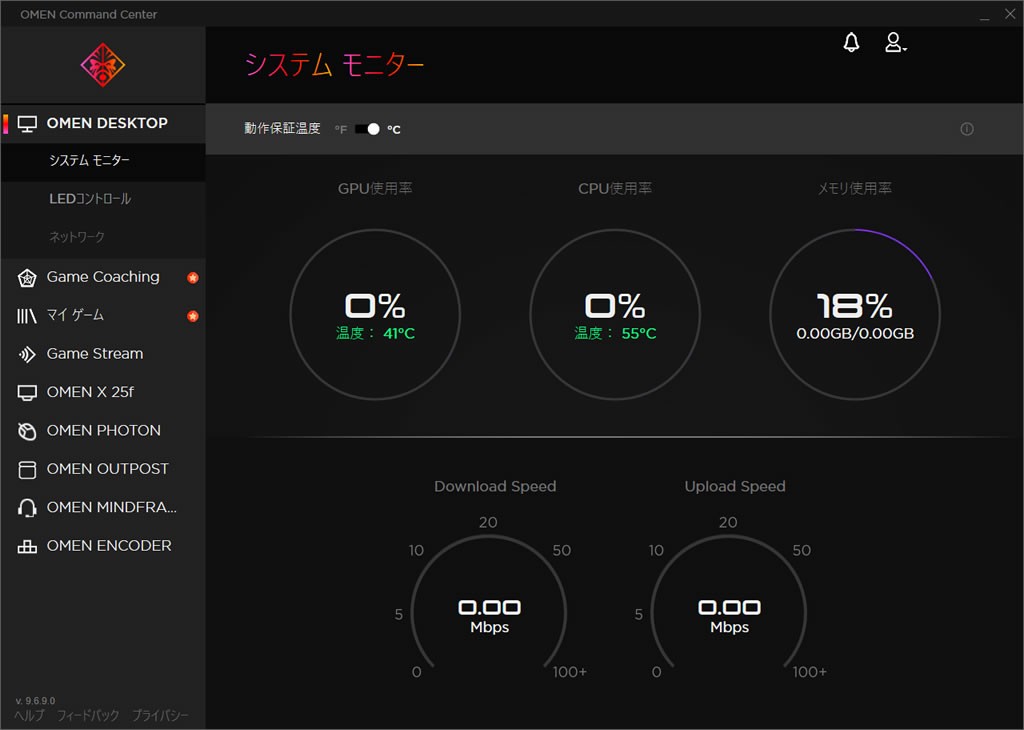The width and height of the screenshot is (1024, 730).
Task: Open the Game Stream section
Action: pyautogui.click(x=103, y=354)
